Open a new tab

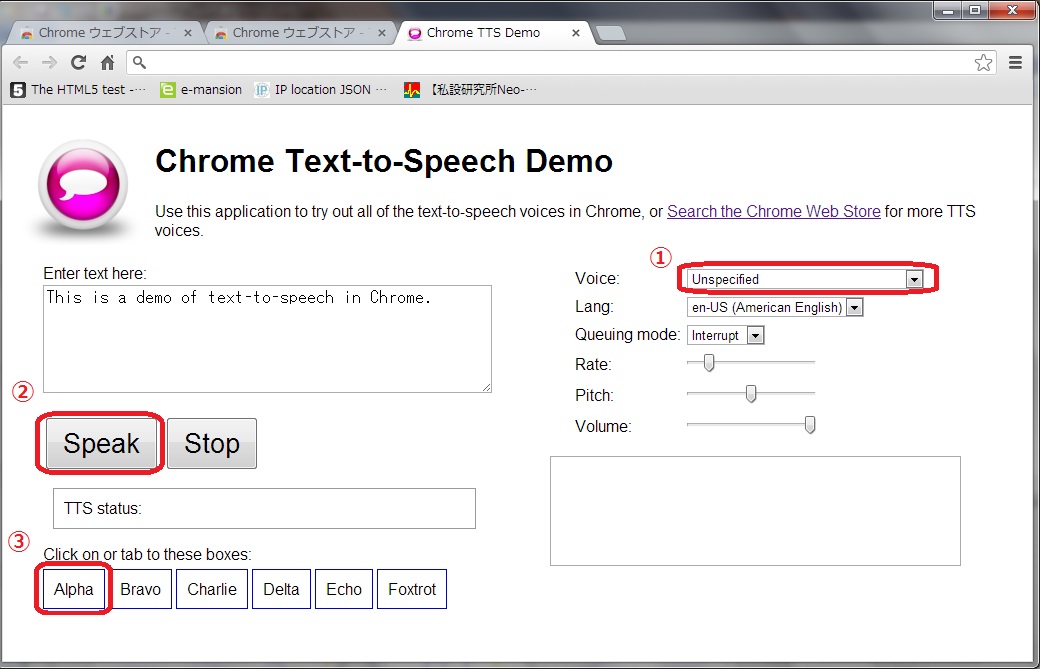point(610,32)
